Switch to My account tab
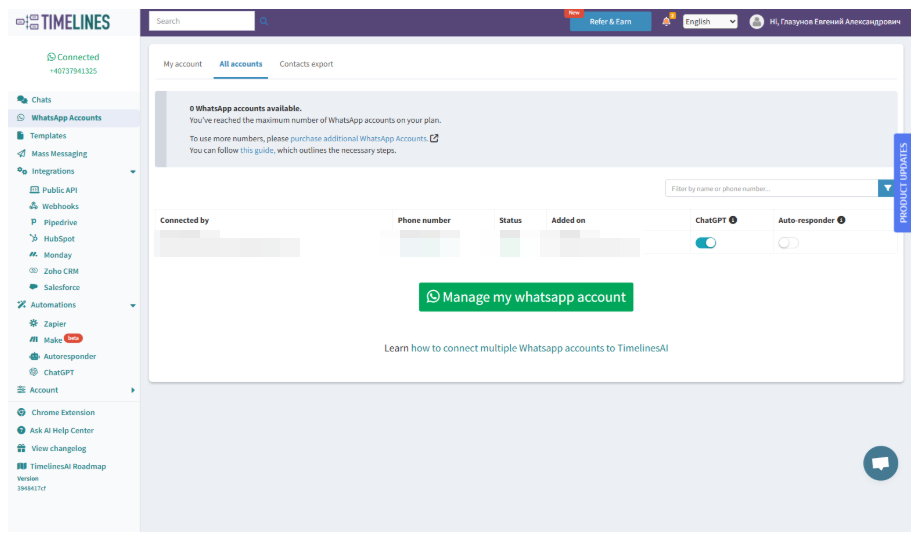915x538 pixels. 183,64
